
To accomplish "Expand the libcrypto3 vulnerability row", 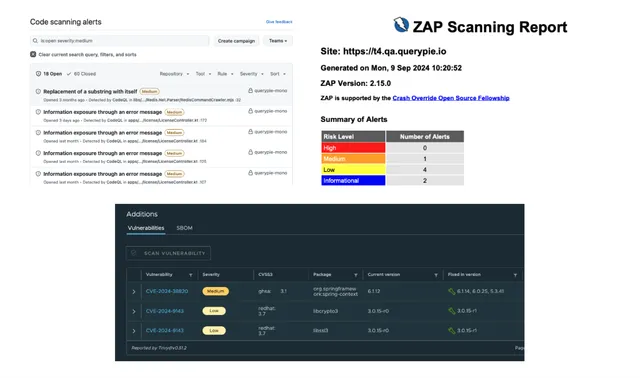I will pos(134,311).
